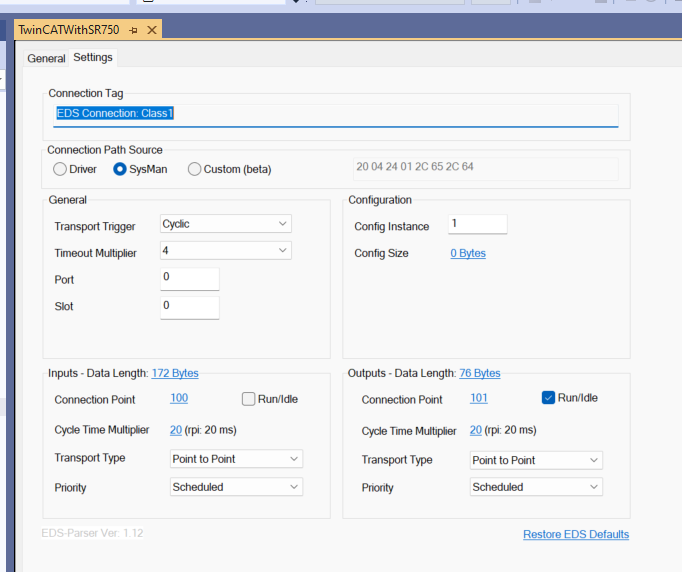Open the Outputs Transport Type dropdown
682x572 pixels.
pos(536,460)
